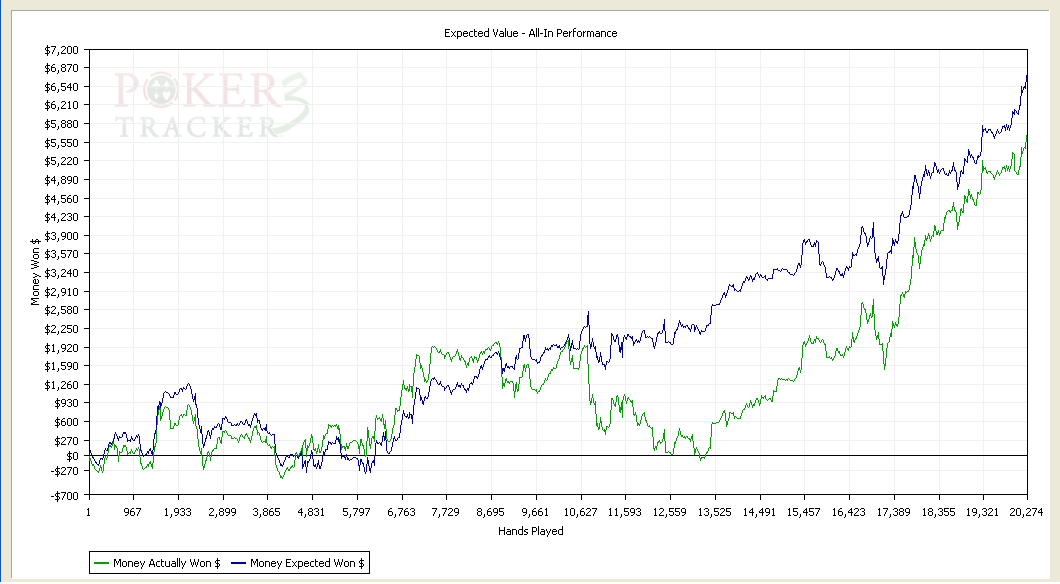Image resolution: width=1060 pixels, height=584 pixels.
Task: Click the green actual line's right endpoint
Action: coord(1027,136)
